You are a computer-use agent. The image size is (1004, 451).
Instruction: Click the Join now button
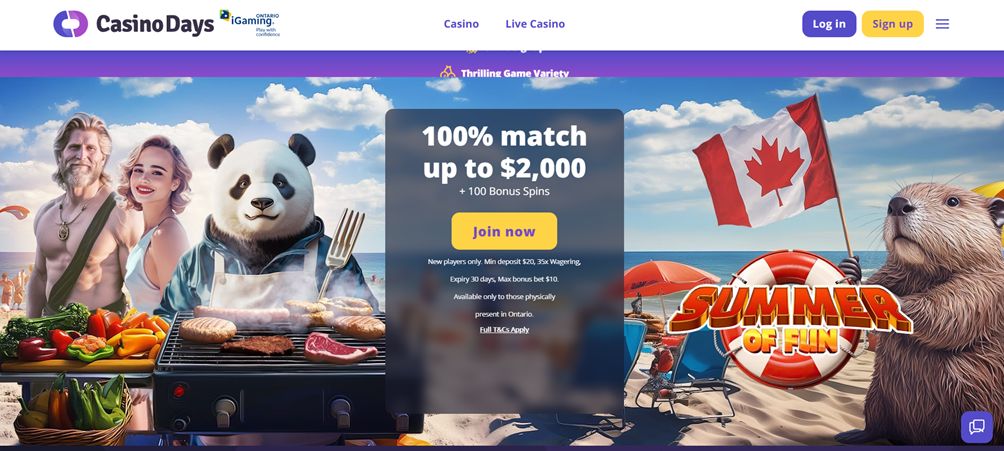click(504, 231)
